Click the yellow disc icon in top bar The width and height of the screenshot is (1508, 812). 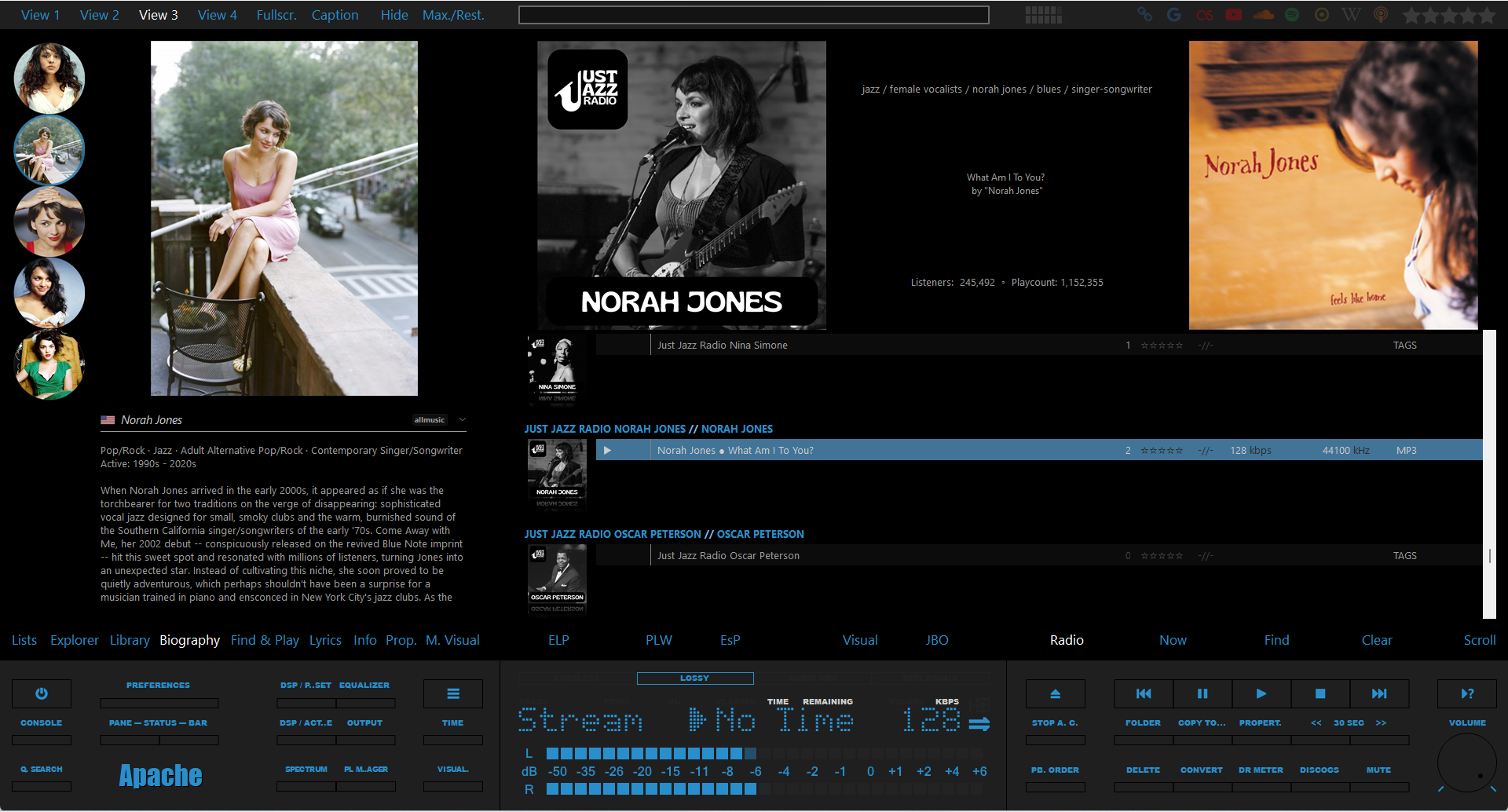[1322, 14]
